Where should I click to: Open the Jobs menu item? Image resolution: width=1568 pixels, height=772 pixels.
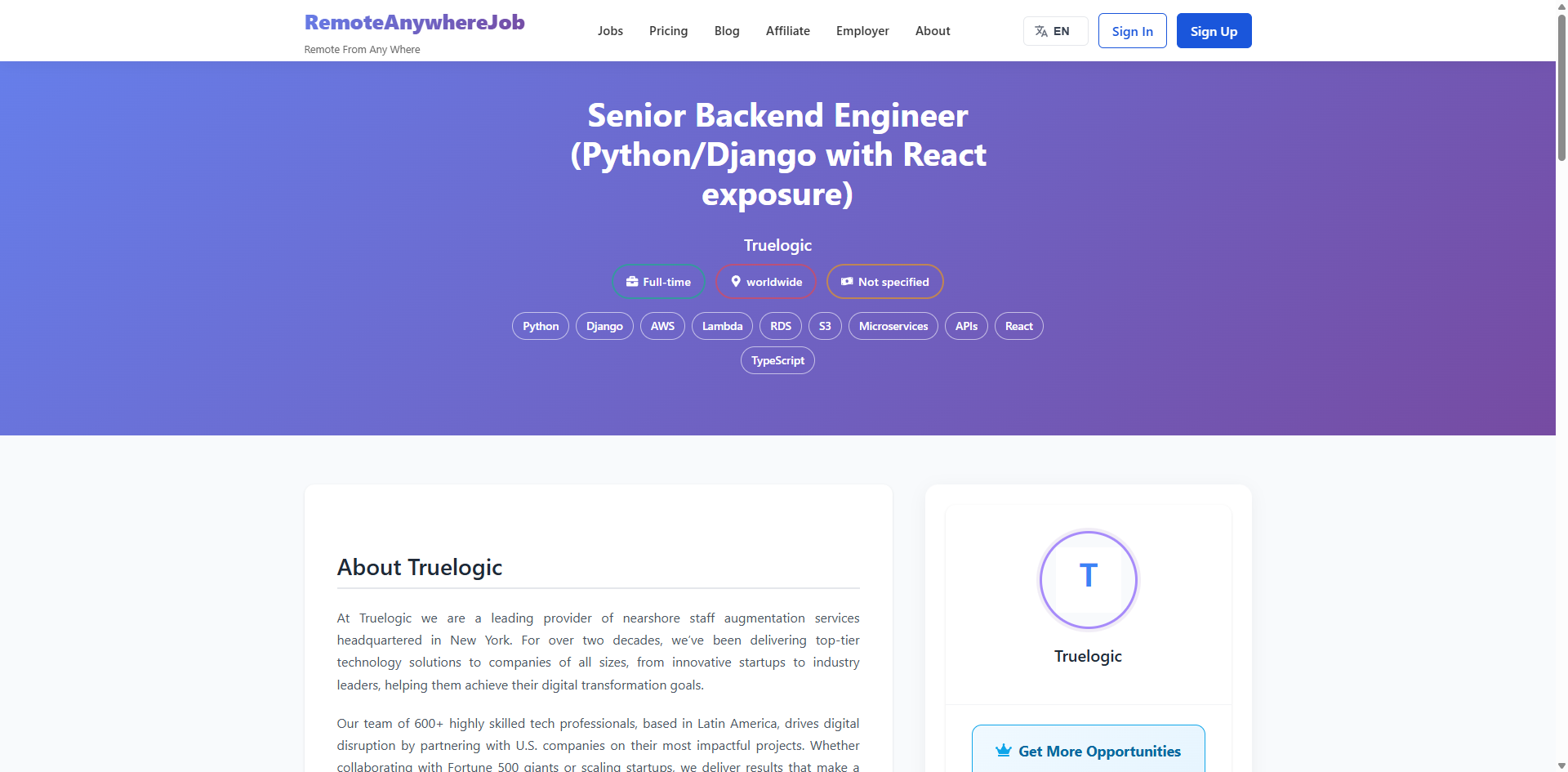(x=610, y=31)
